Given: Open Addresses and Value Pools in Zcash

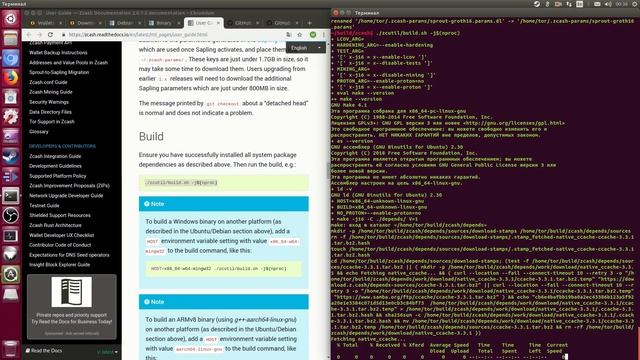Looking at the screenshot, I should (68, 62).
